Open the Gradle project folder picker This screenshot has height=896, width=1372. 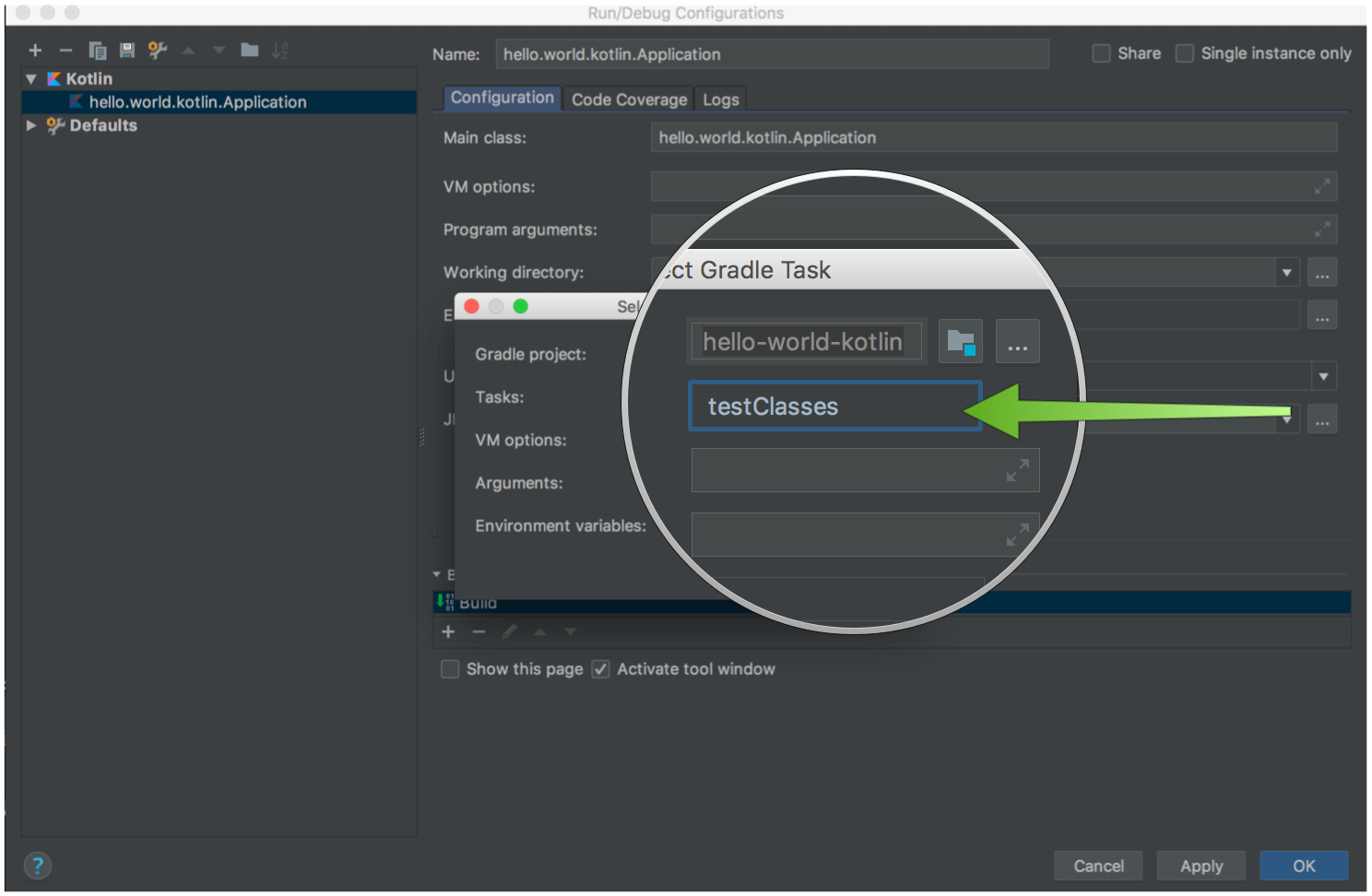pos(960,341)
